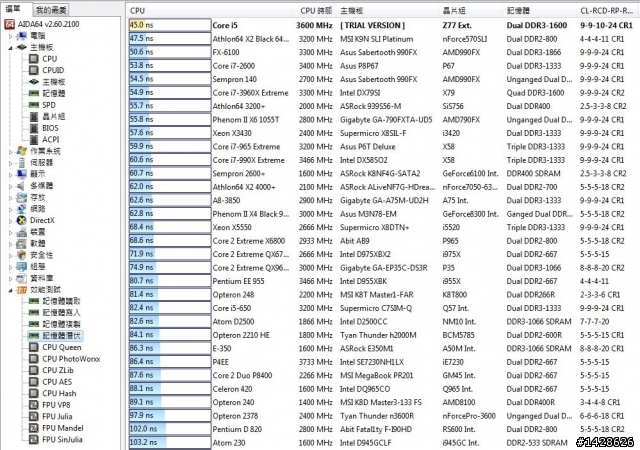Select the FPU Mandel benchmark

(x=62, y=428)
